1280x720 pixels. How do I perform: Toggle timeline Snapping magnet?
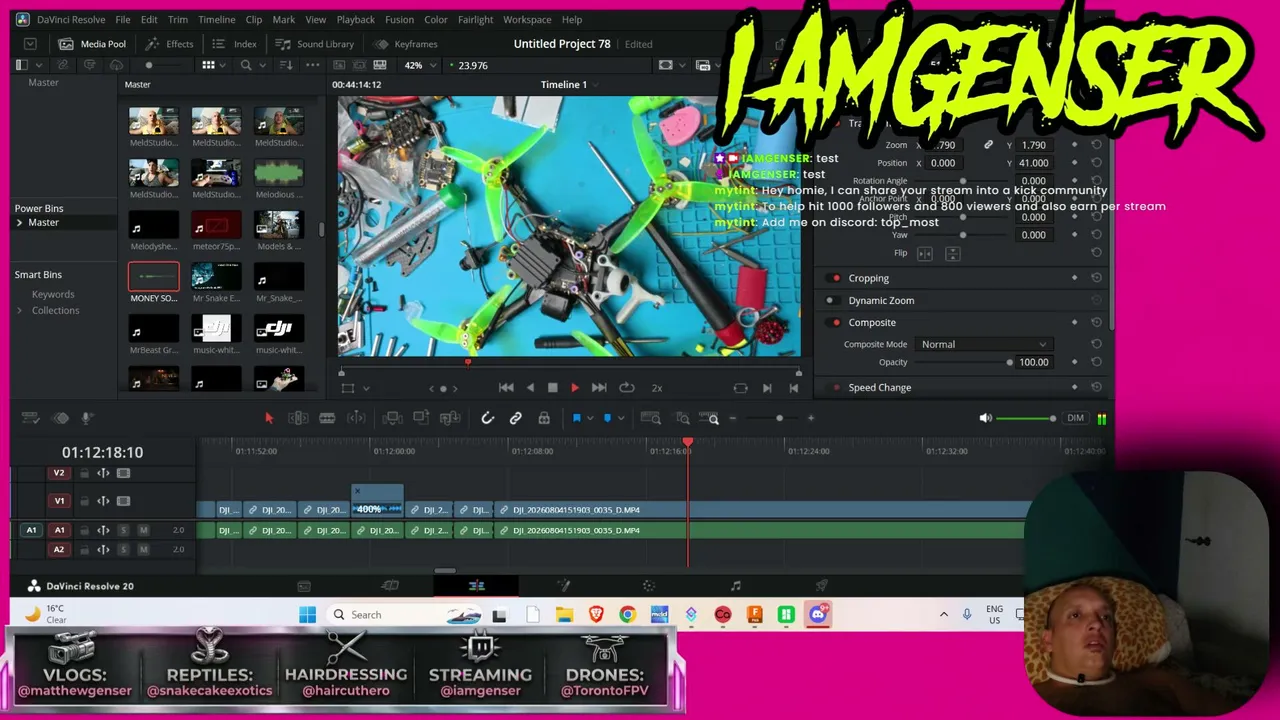click(x=487, y=418)
